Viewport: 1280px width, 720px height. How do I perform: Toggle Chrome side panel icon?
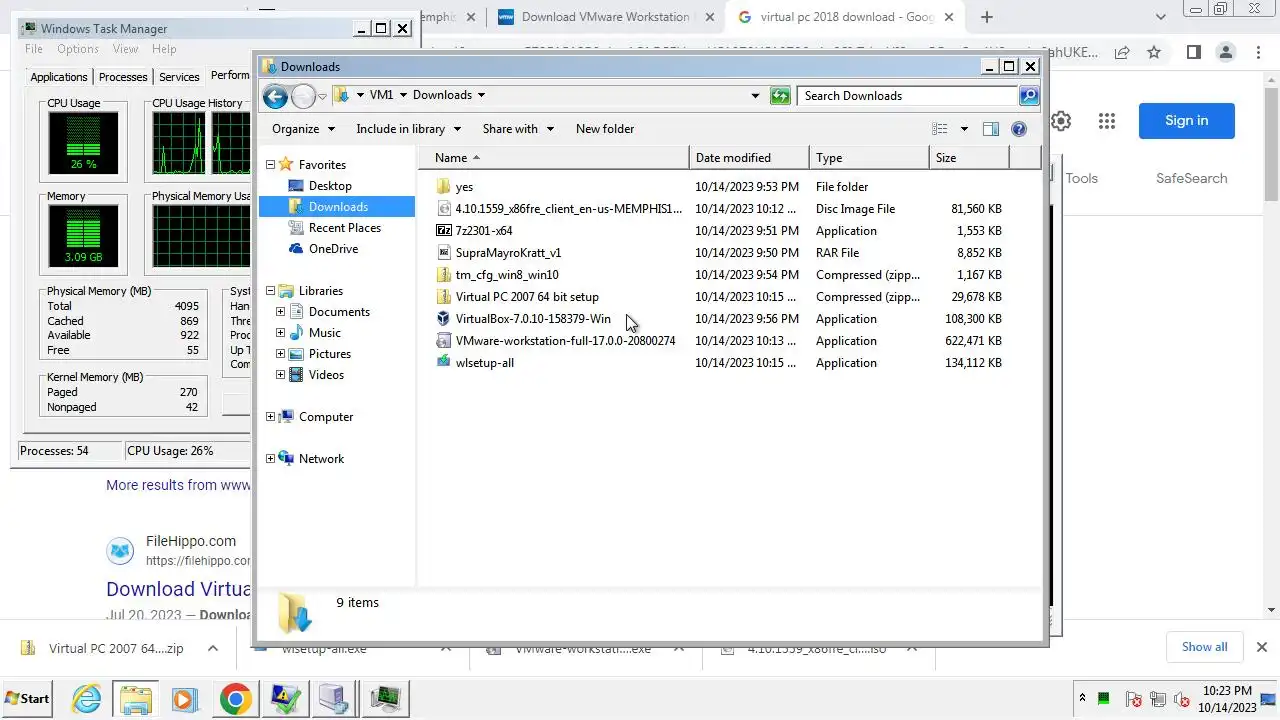(1193, 52)
